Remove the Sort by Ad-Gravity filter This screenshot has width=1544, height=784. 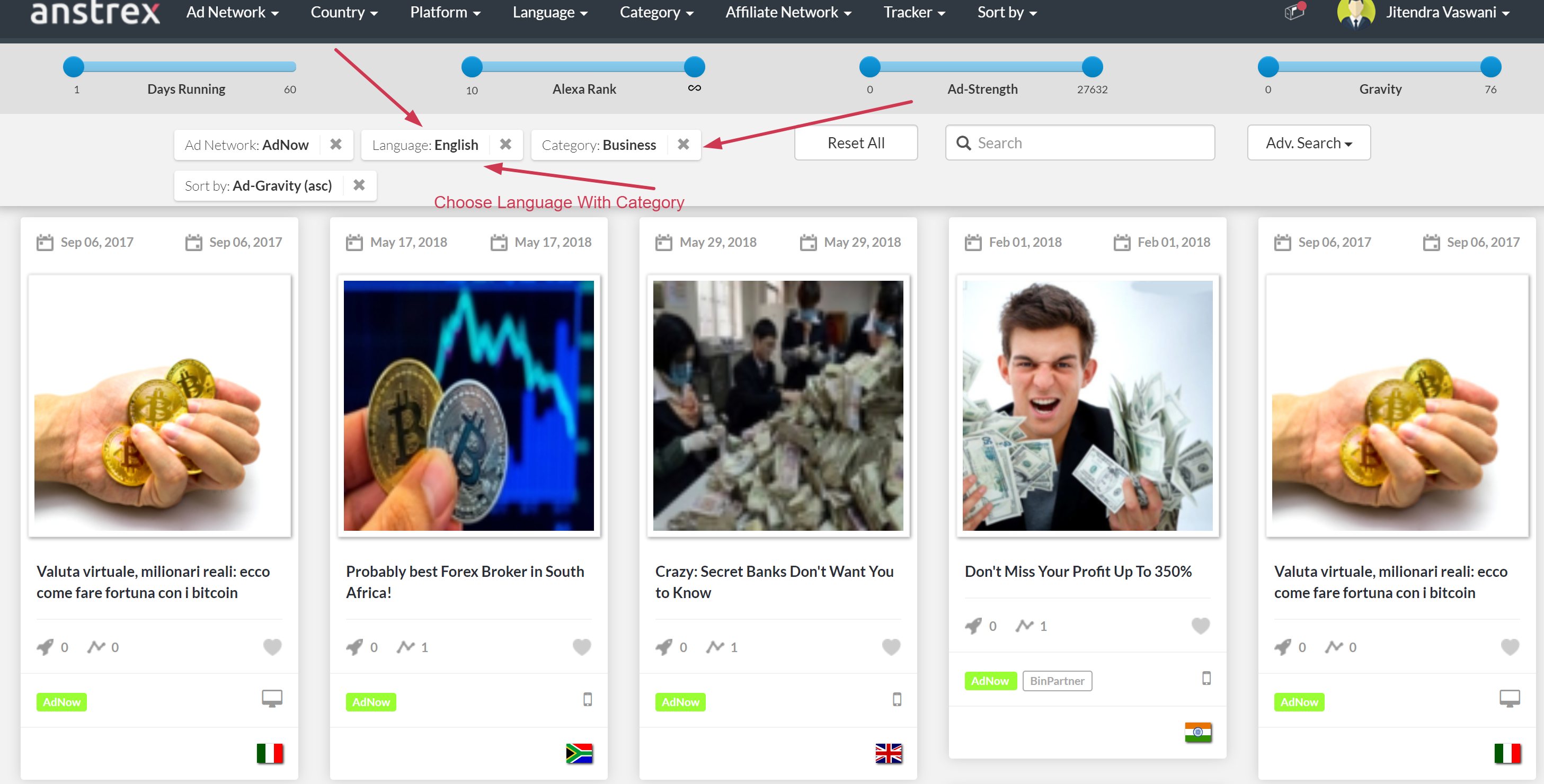tap(358, 185)
